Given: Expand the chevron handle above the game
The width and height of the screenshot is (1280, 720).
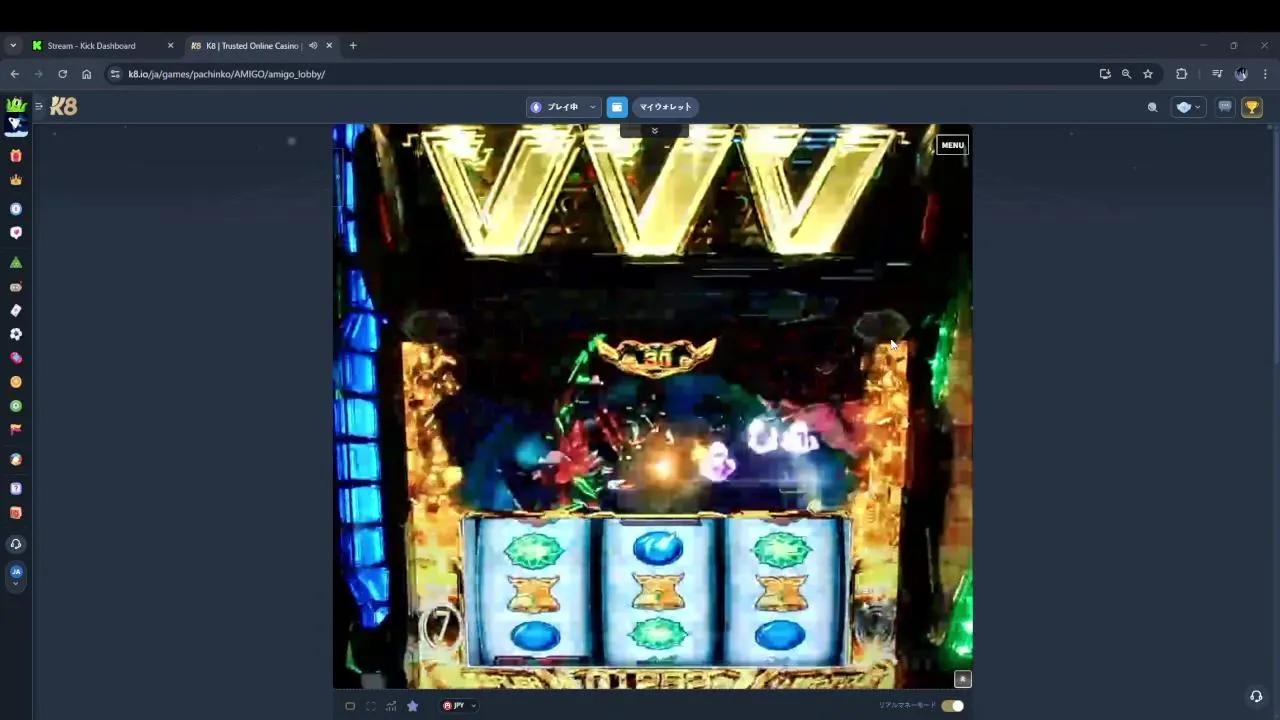Looking at the screenshot, I should [x=654, y=131].
